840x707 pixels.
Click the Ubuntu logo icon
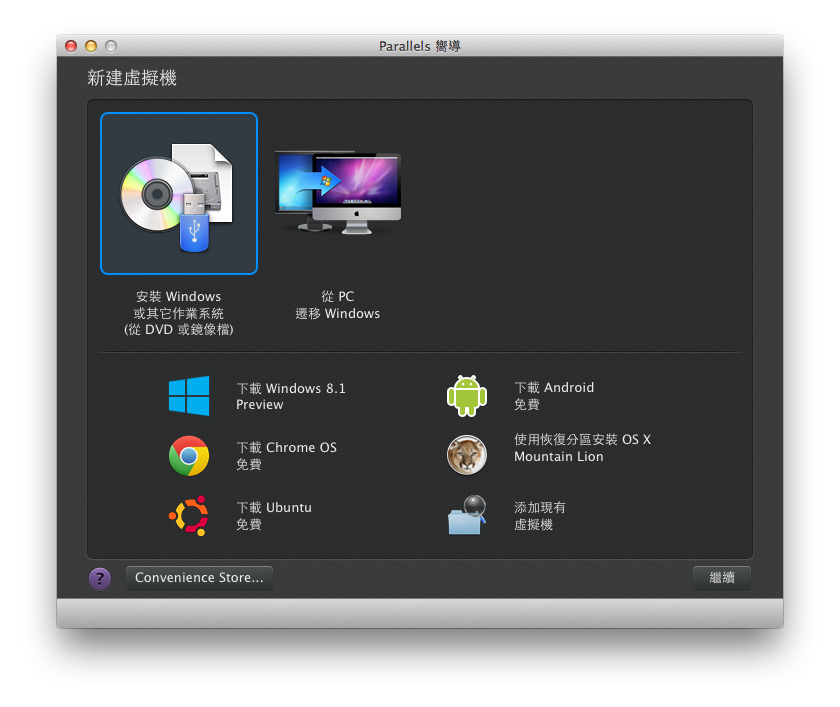[189, 516]
